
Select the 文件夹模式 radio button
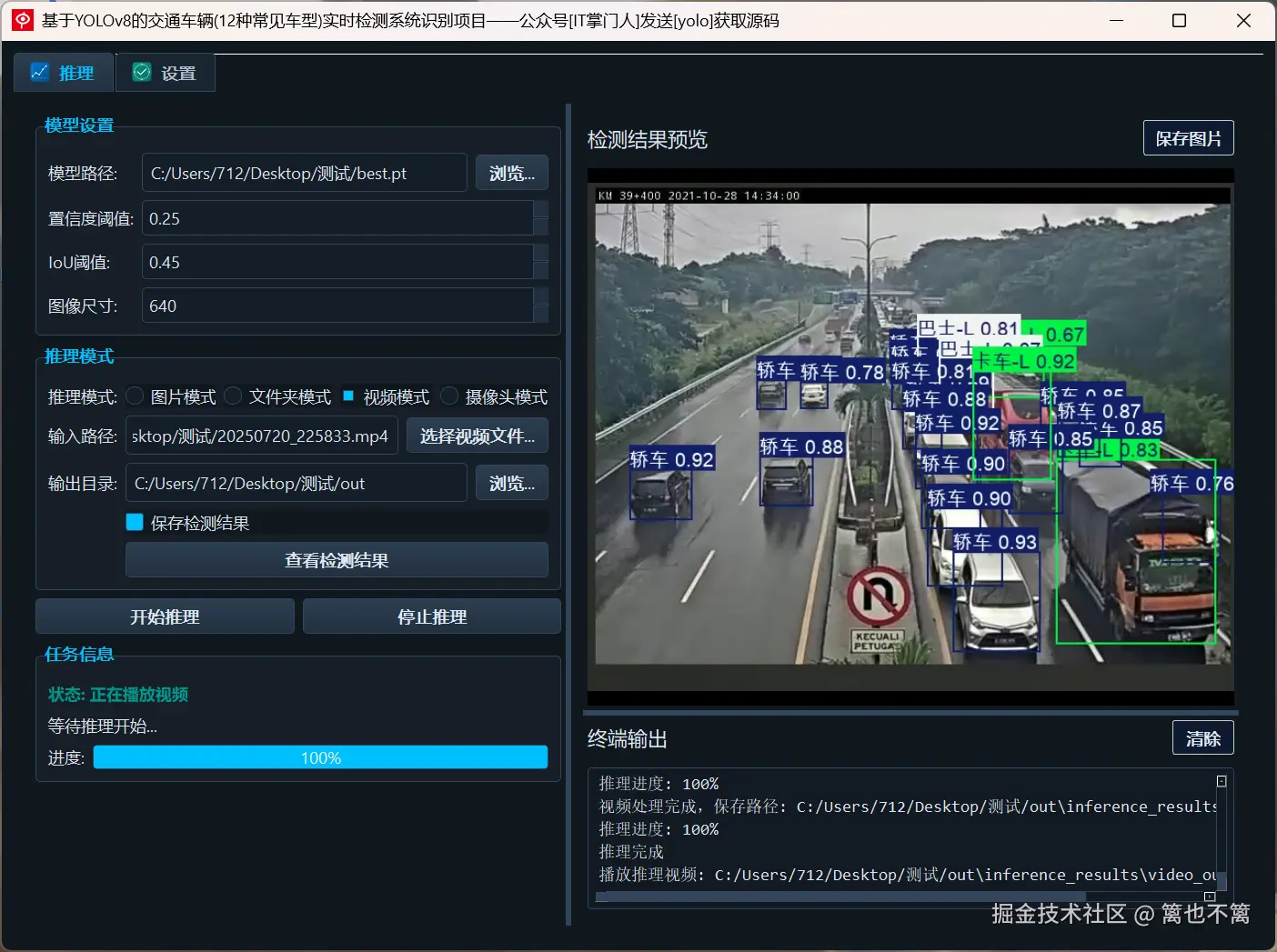tap(234, 396)
